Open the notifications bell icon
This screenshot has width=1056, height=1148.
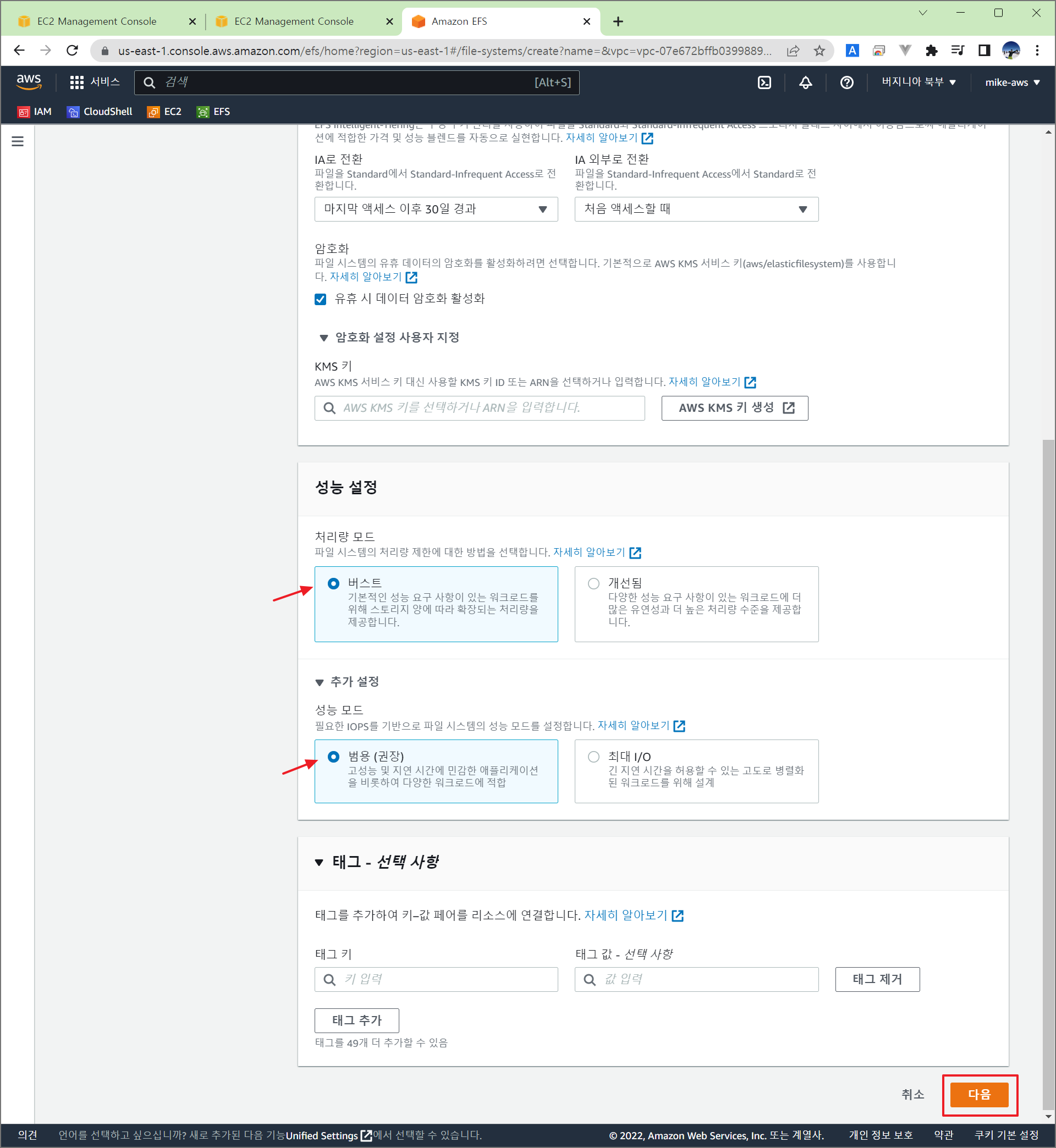click(805, 82)
